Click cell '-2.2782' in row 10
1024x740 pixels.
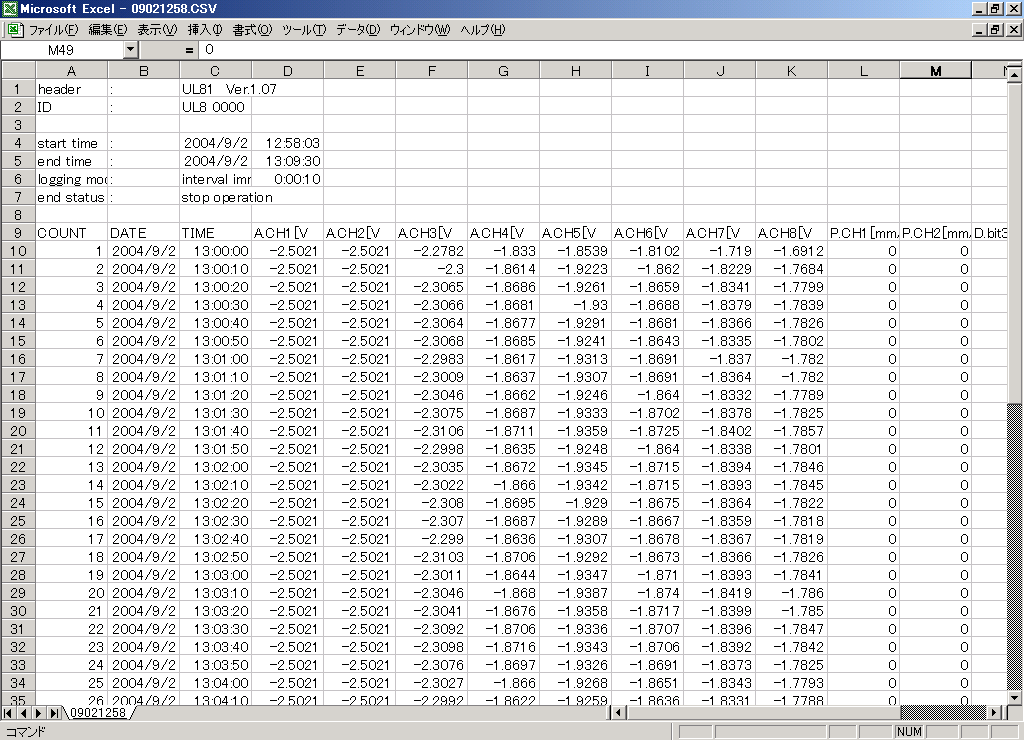point(432,251)
